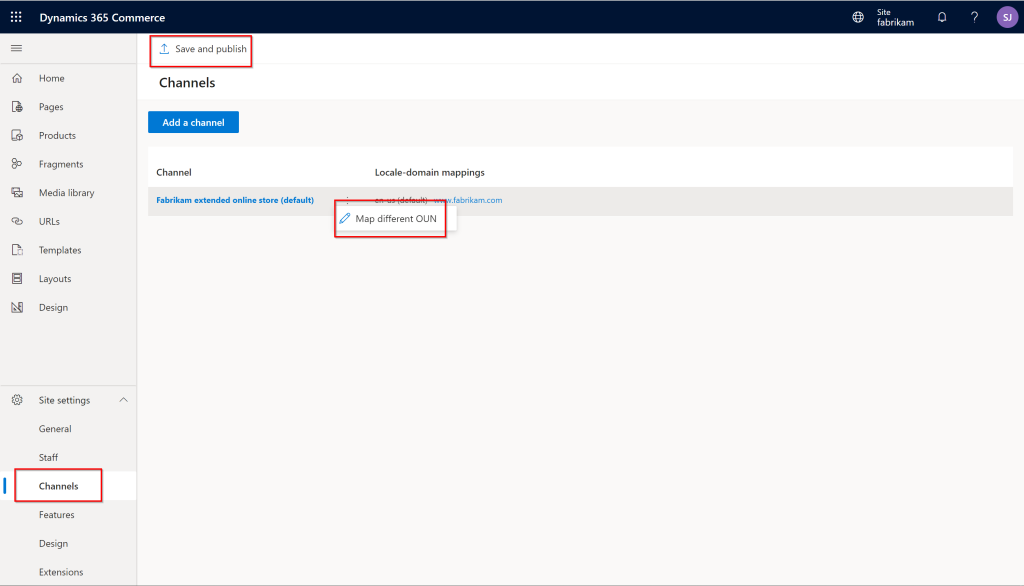1024x586 pixels.
Task: Open notifications via the bell icon
Action: [940, 16]
